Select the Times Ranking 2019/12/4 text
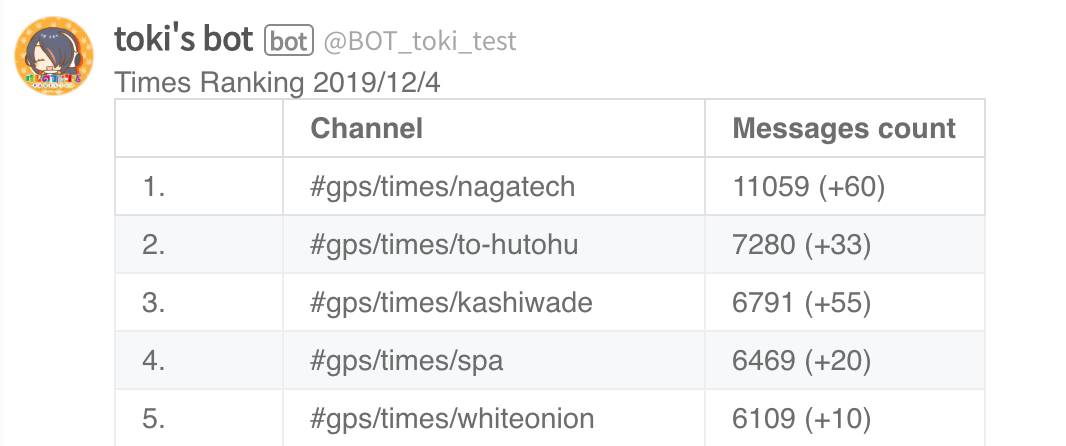Image resolution: width=1066 pixels, height=446 pixels. pyautogui.click(x=277, y=84)
